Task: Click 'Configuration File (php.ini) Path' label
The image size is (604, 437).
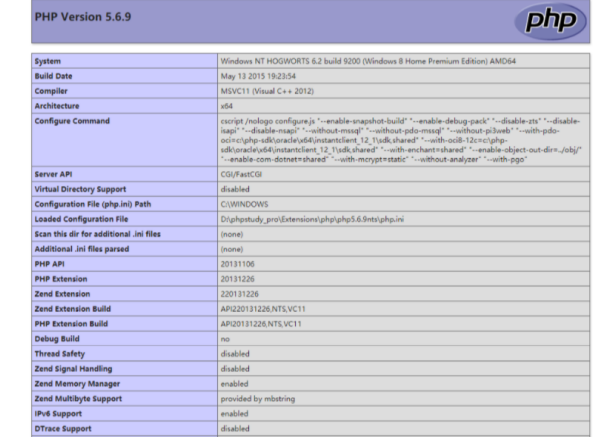Action: tap(93, 204)
